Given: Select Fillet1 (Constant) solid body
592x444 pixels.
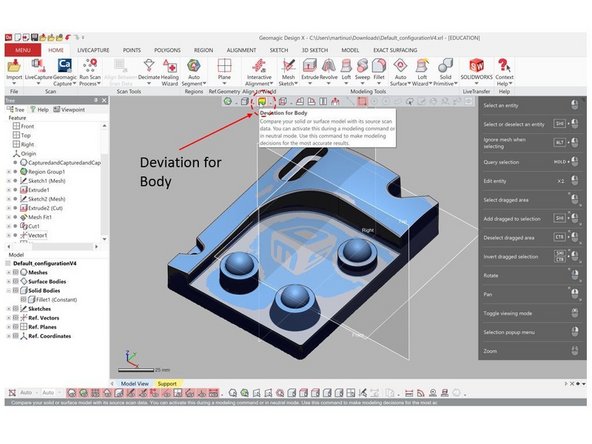Looking at the screenshot, I should (52, 299).
